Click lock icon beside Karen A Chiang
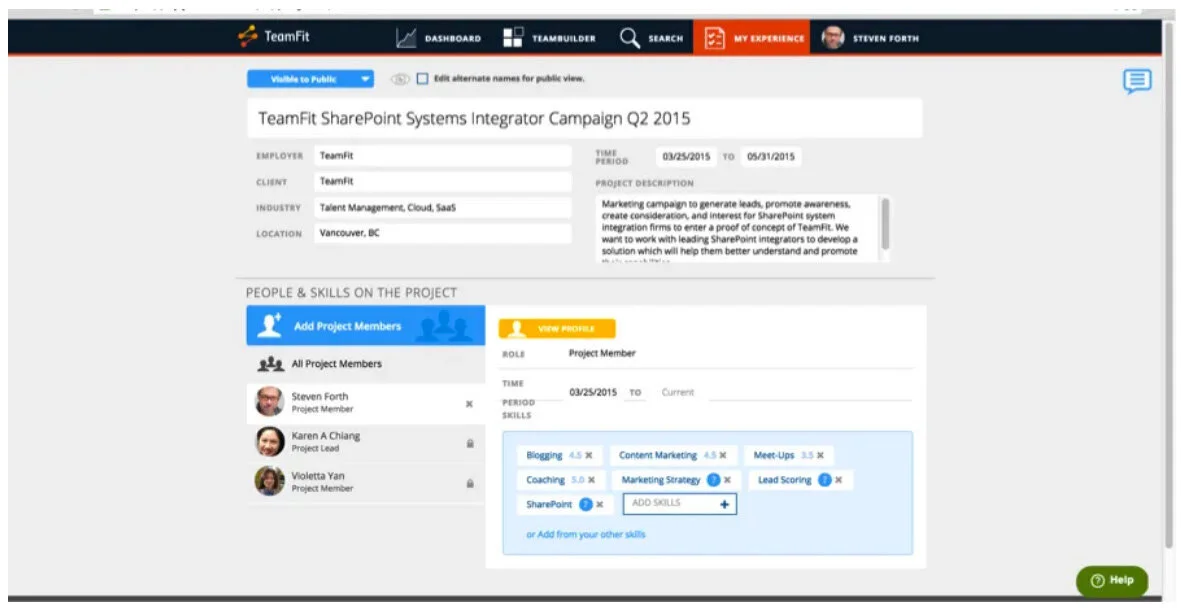 click(x=470, y=444)
